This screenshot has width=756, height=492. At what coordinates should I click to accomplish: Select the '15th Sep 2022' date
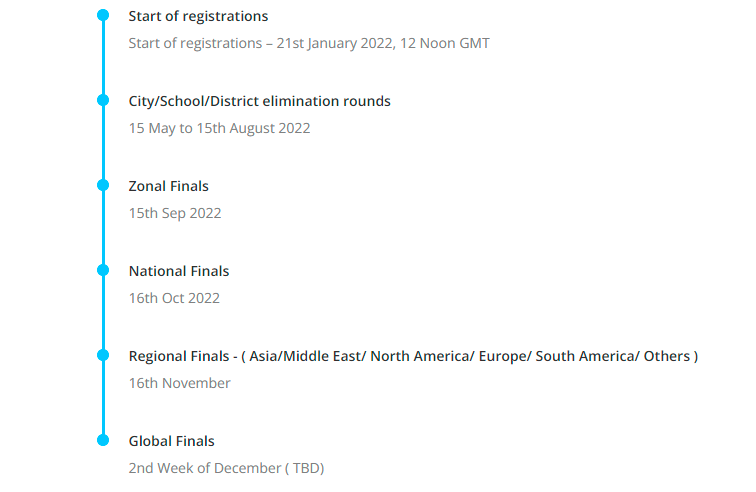coord(174,213)
